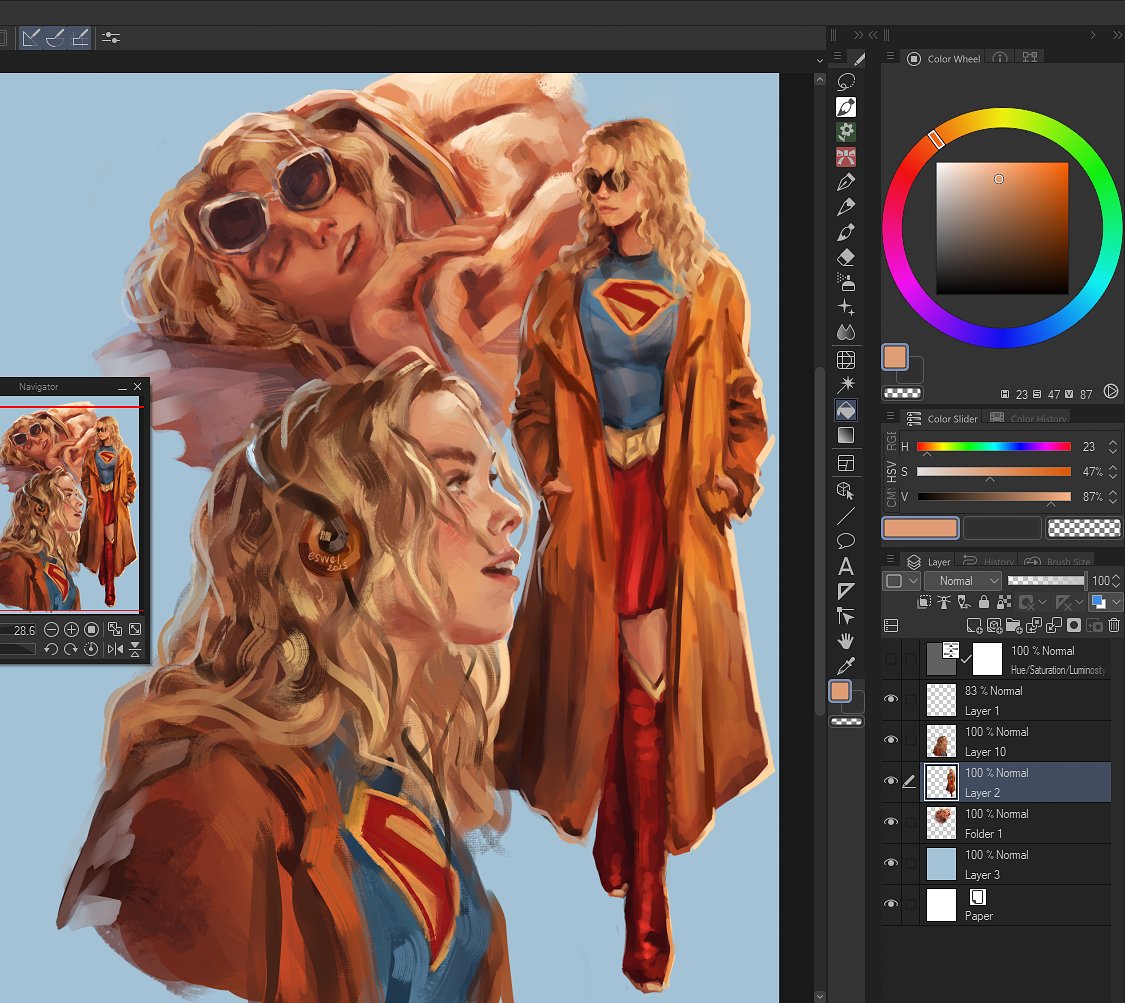Pick the Eyedropper tool
The width and height of the screenshot is (1125, 1003).
(x=846, y=665)
